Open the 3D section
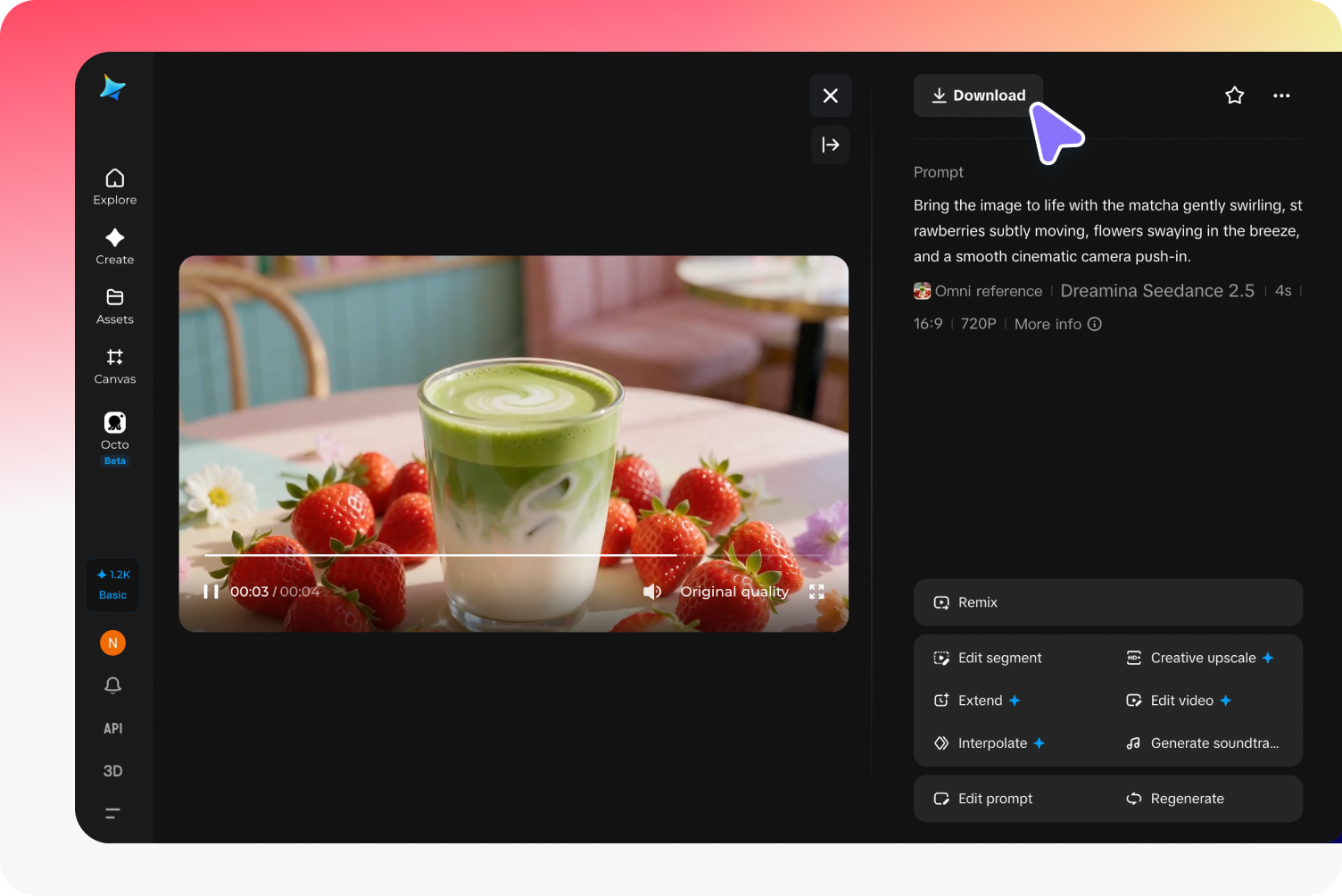 [x=112, y=771]
